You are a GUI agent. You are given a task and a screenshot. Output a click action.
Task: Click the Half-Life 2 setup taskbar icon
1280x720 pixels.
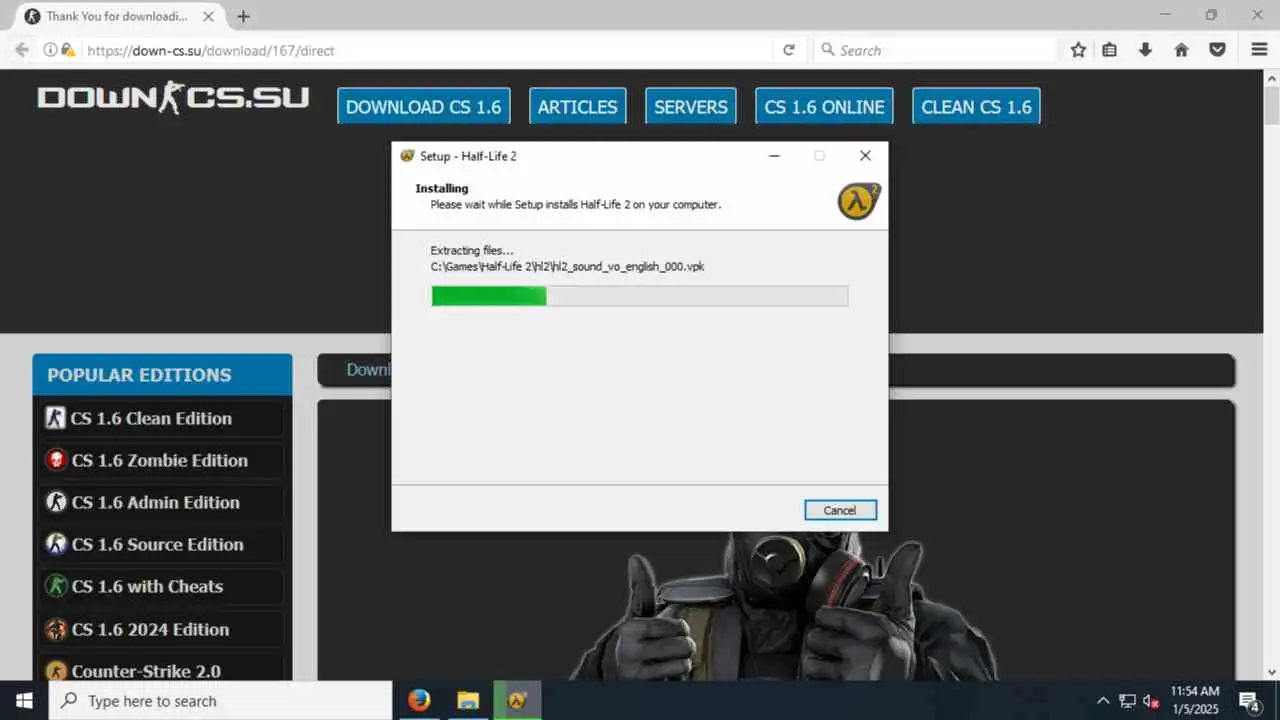517,700
